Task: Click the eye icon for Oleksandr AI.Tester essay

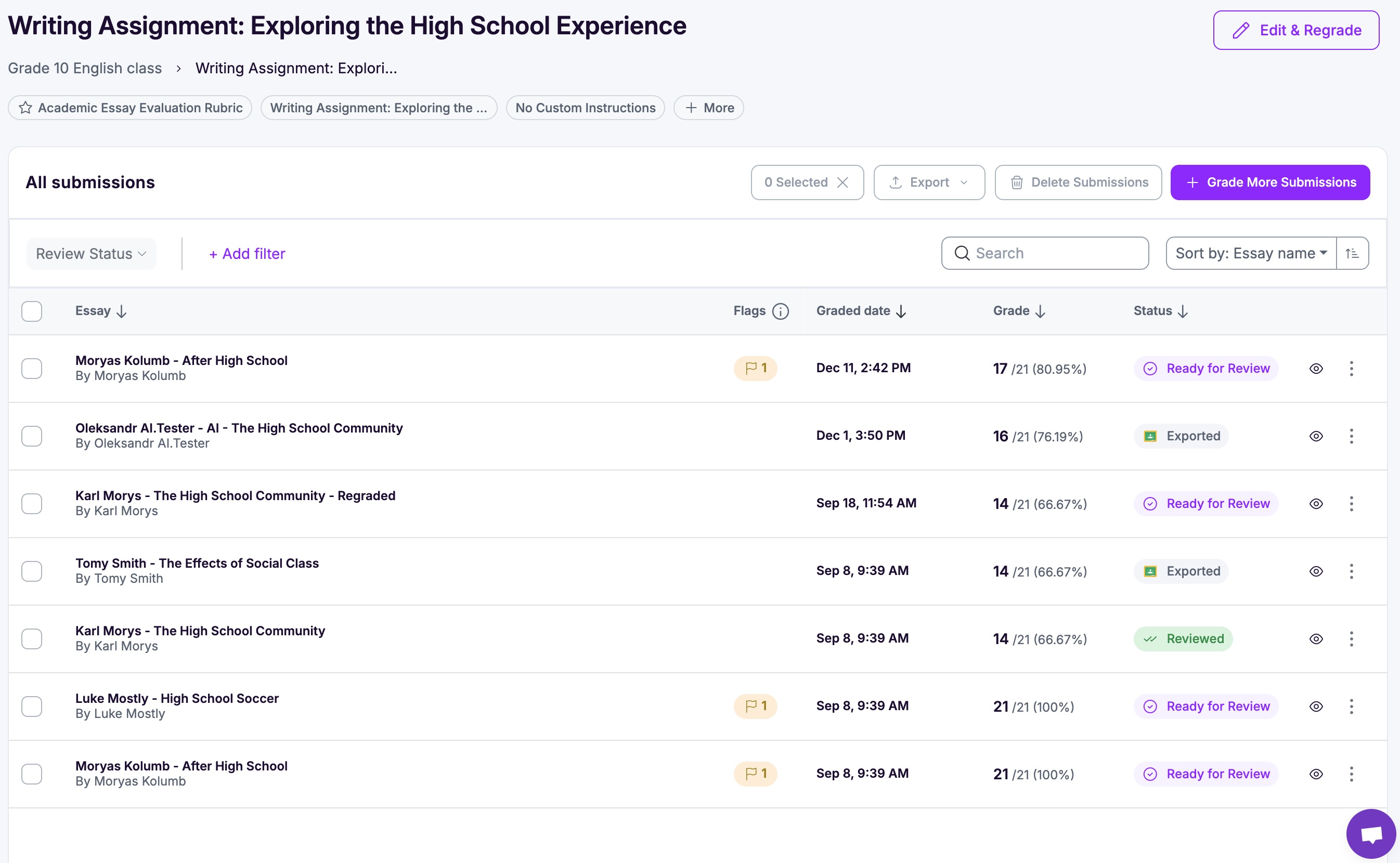Action: [1316, 436]
